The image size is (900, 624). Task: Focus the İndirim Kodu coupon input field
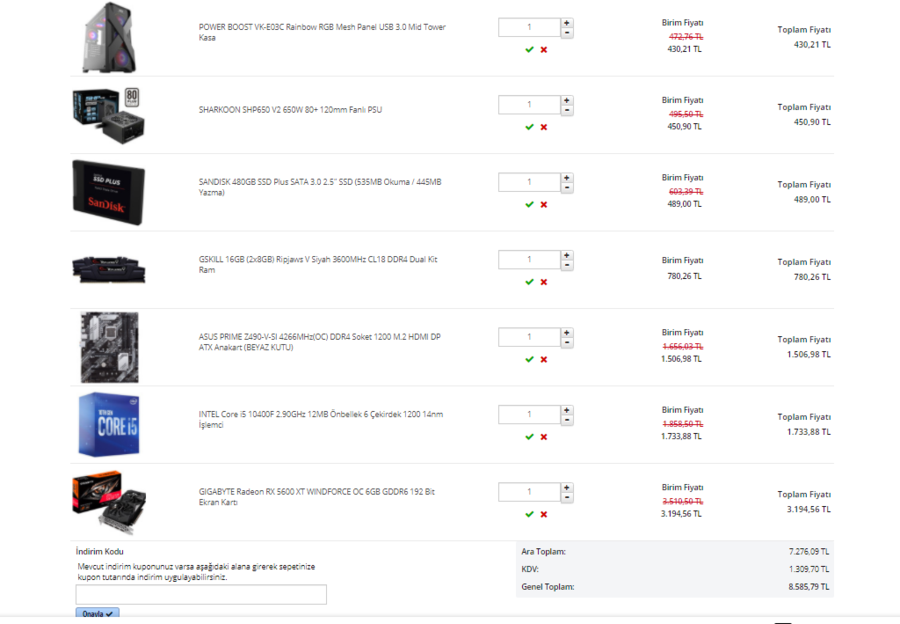201,595
